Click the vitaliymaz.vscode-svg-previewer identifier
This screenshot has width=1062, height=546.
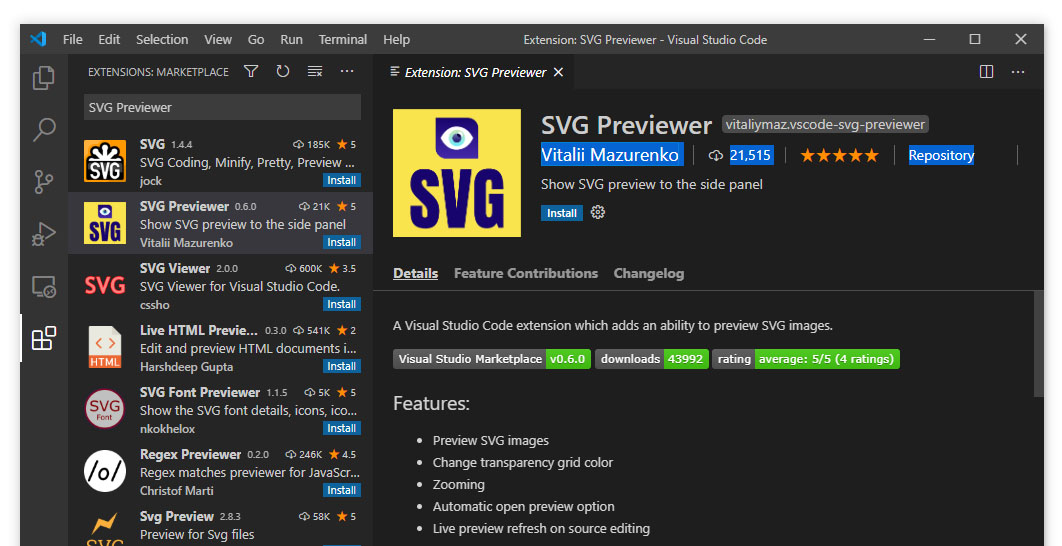(825, 125)
